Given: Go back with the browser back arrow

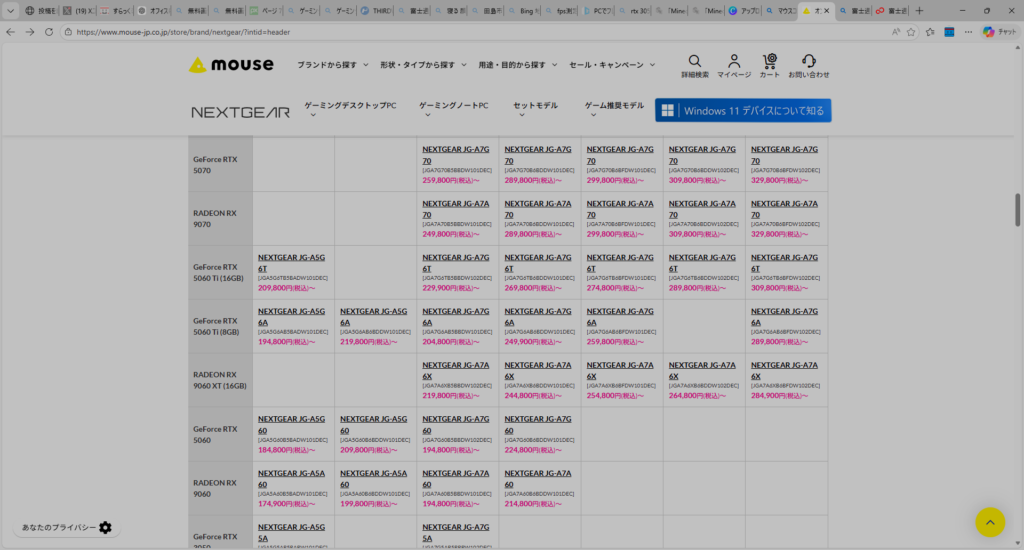Looking at the screenshot, I should coord(11,32).
